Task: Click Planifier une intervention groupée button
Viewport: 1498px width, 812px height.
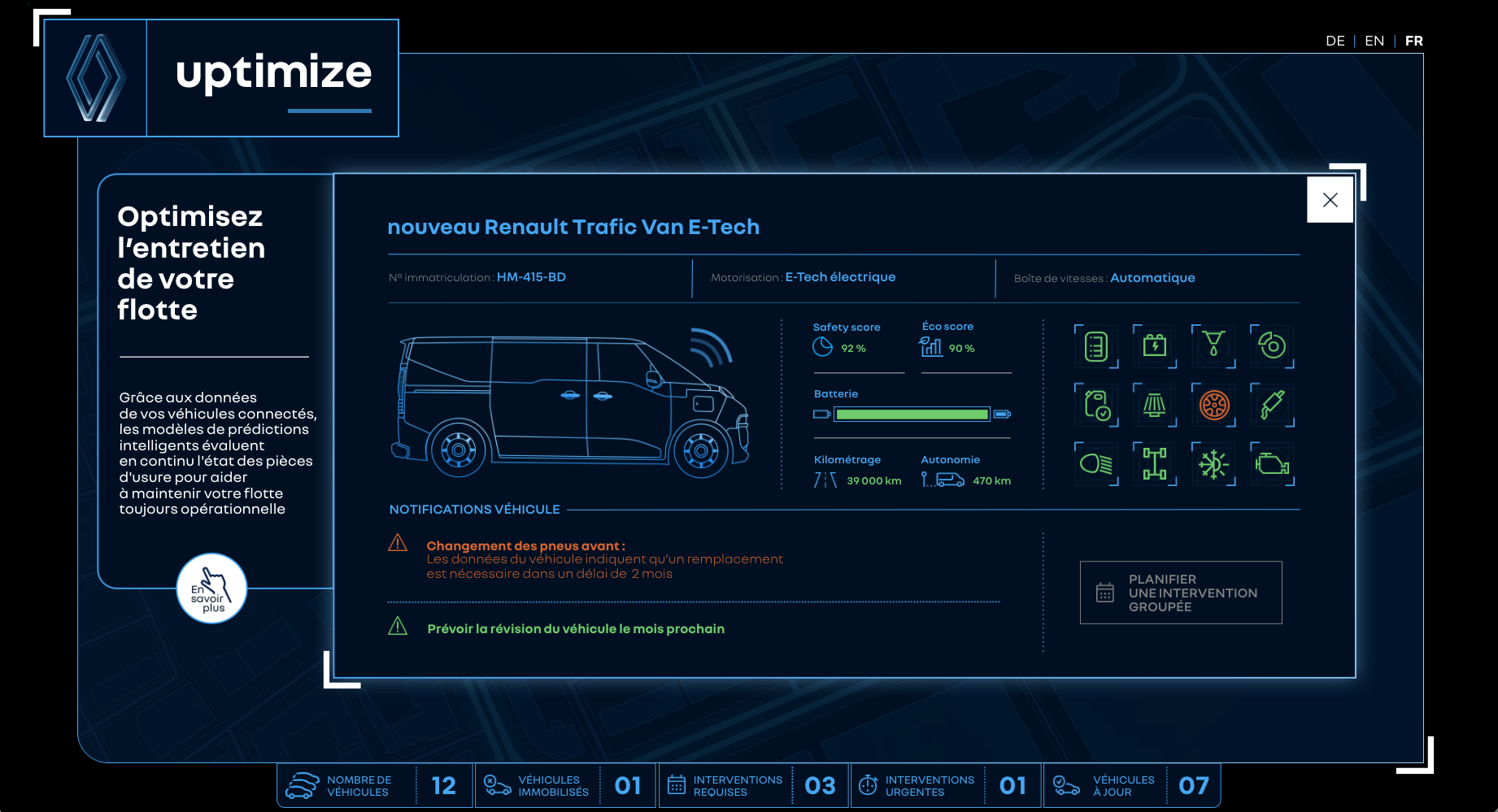Action: [1181, 593]
